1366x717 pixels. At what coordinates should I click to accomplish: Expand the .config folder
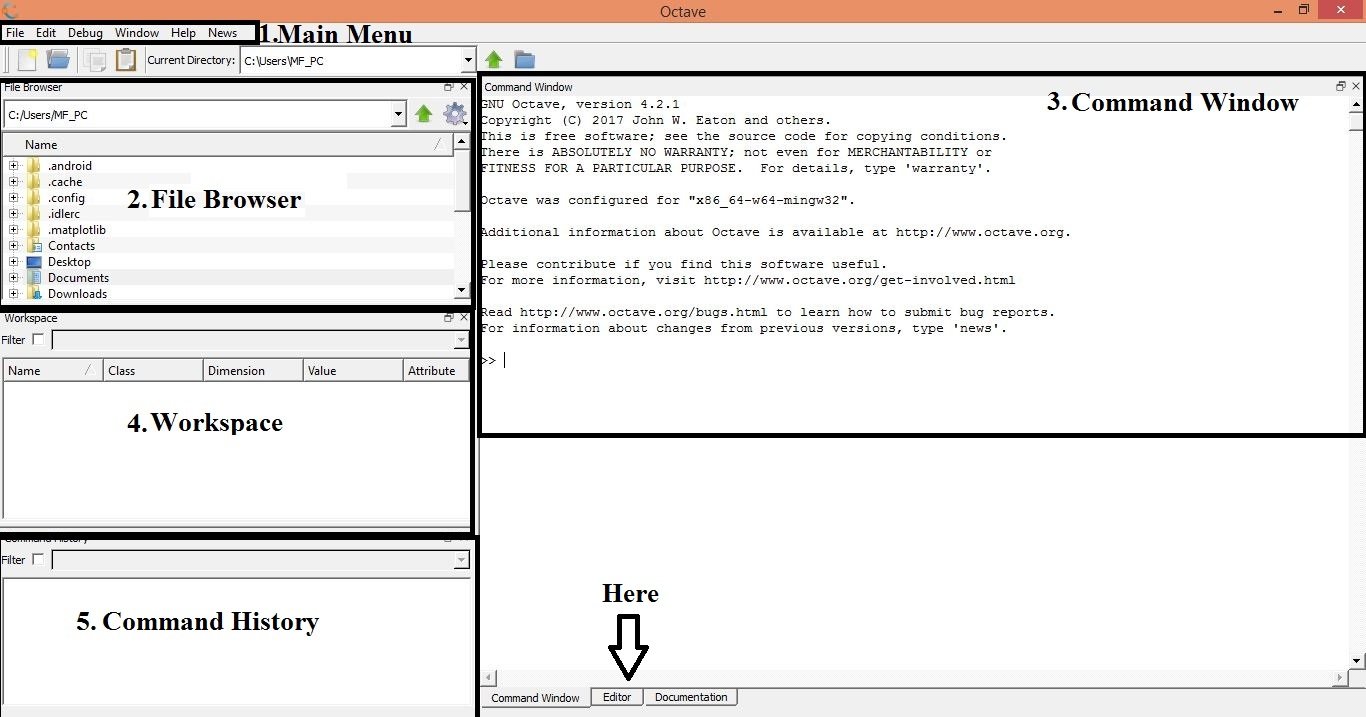(x=13, y=198)
